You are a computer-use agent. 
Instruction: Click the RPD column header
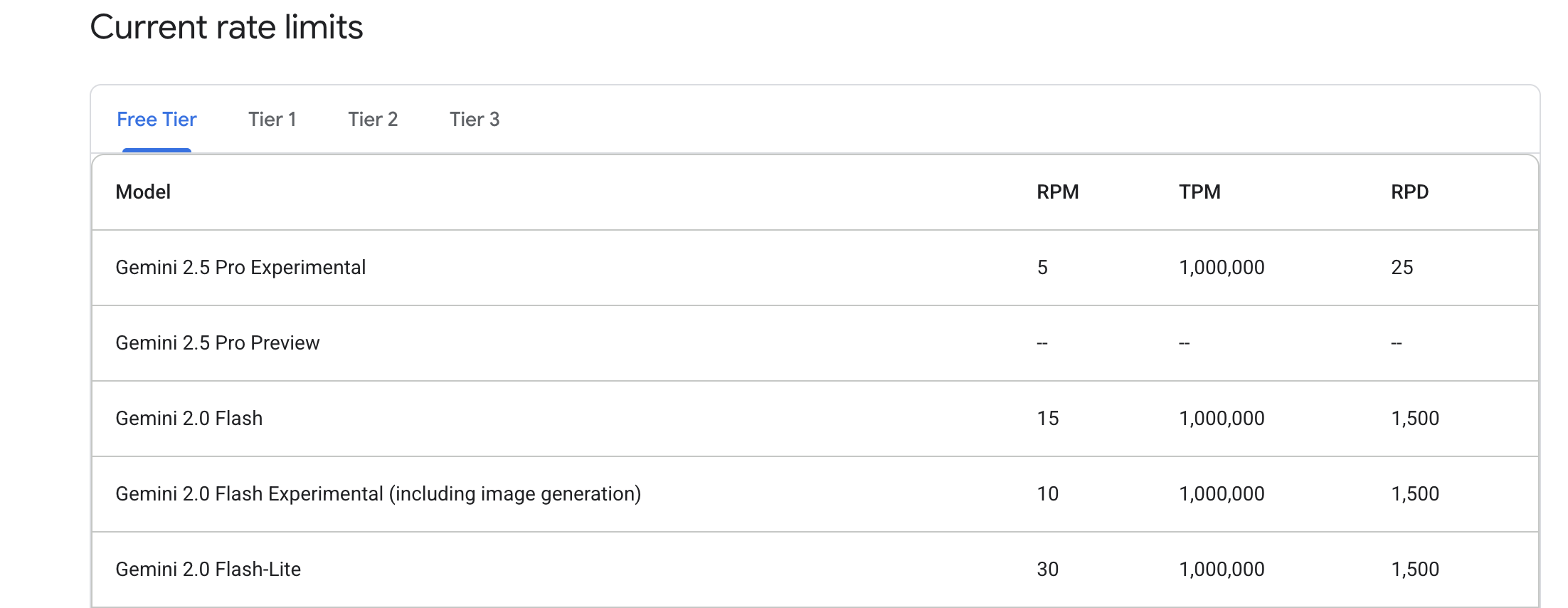coord(1409,192)
